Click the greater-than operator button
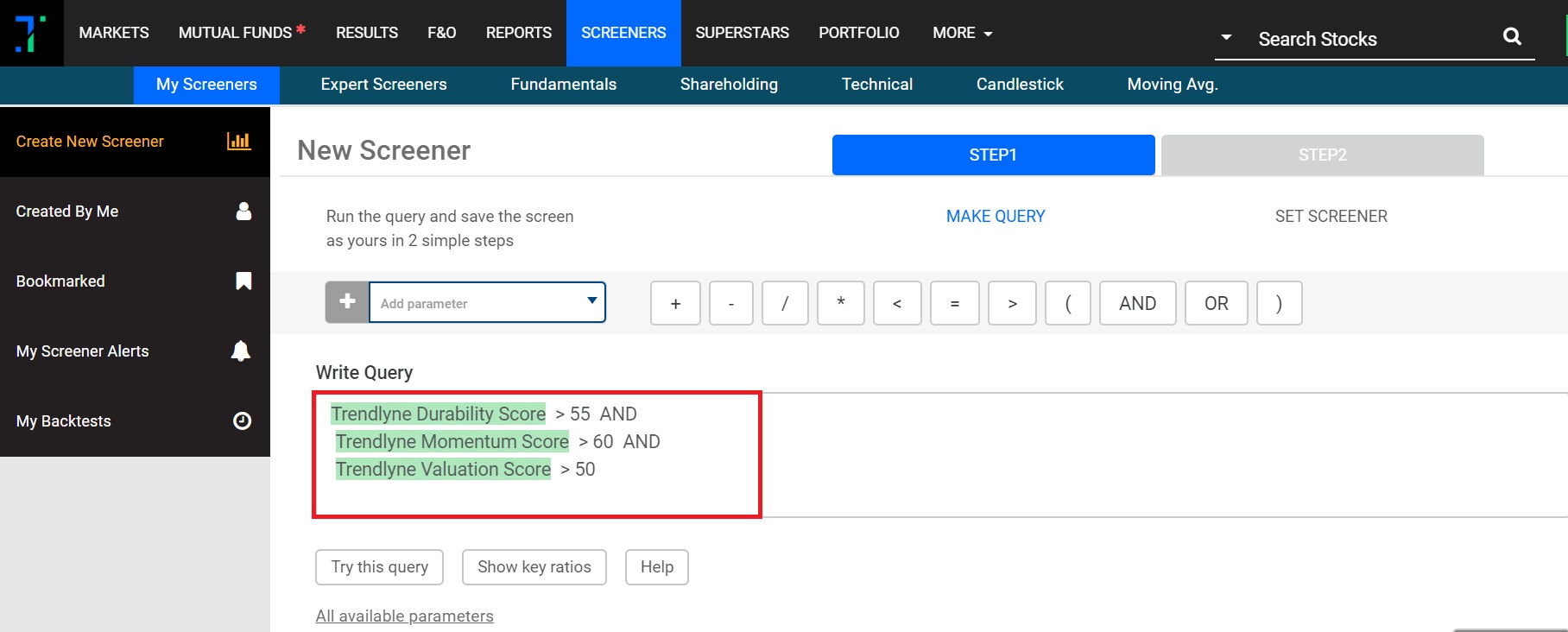Image resolution: width=1568 pixels, height=632 pixels. [x=1012, y=303]
